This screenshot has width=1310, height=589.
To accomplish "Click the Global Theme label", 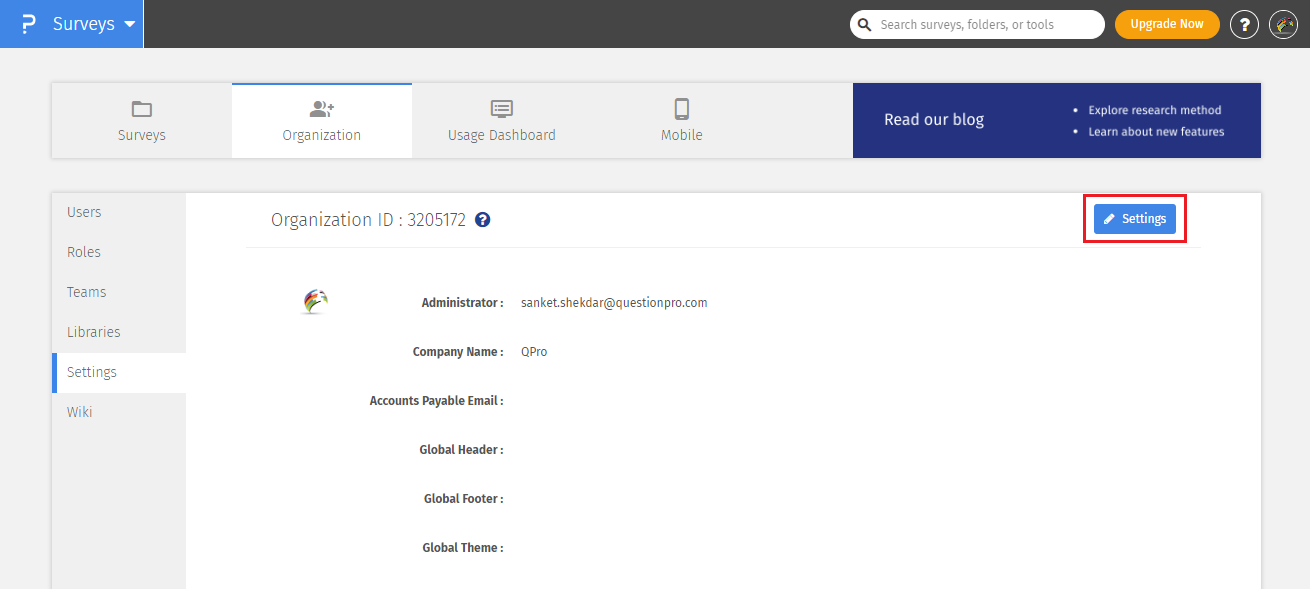I will click(x=463, y=548).
